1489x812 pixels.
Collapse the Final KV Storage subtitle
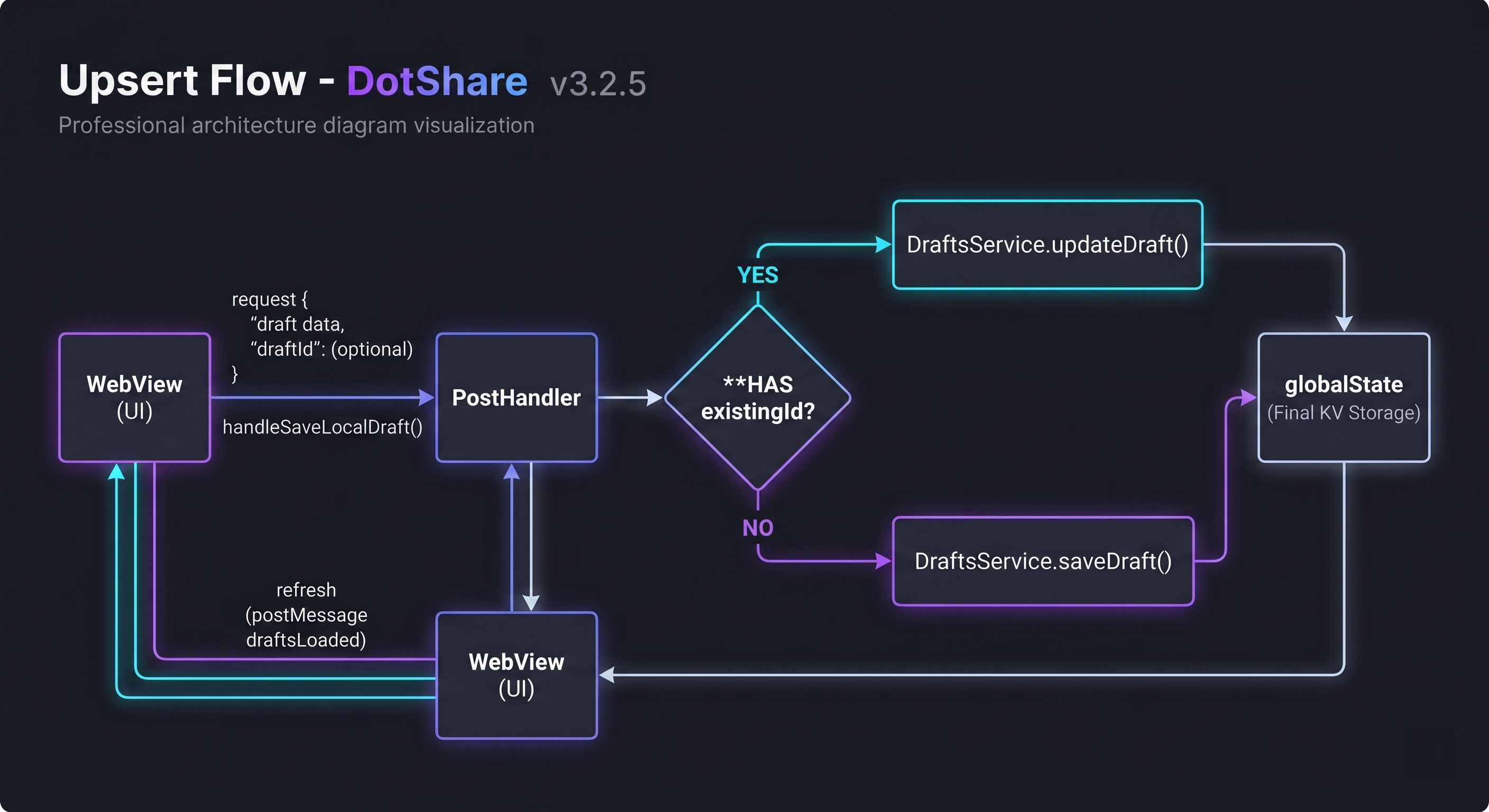[x=1344, y=413]
